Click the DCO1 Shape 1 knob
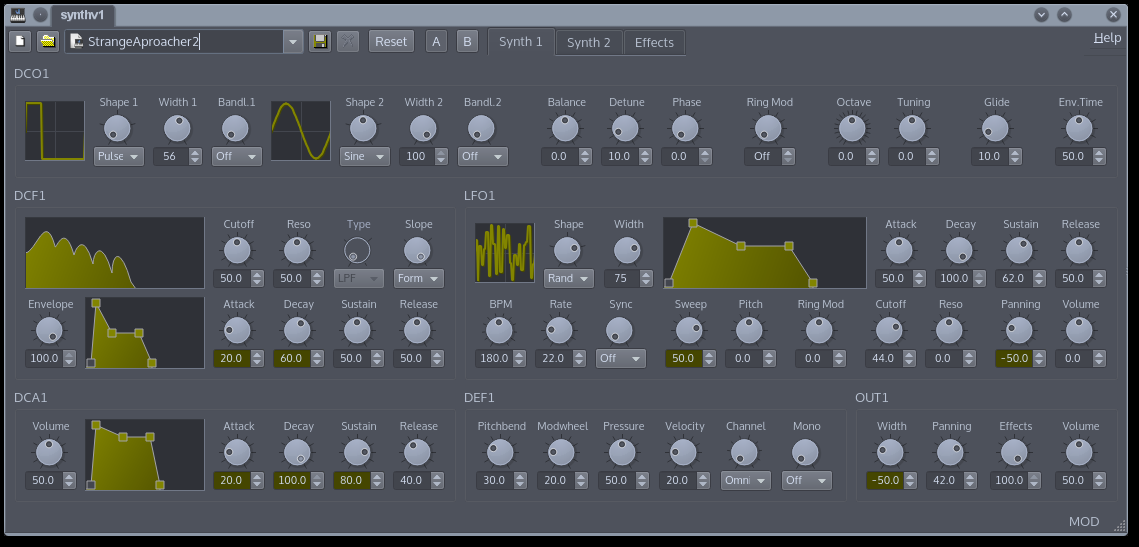 pyautogui.click(x=118, y=129)
